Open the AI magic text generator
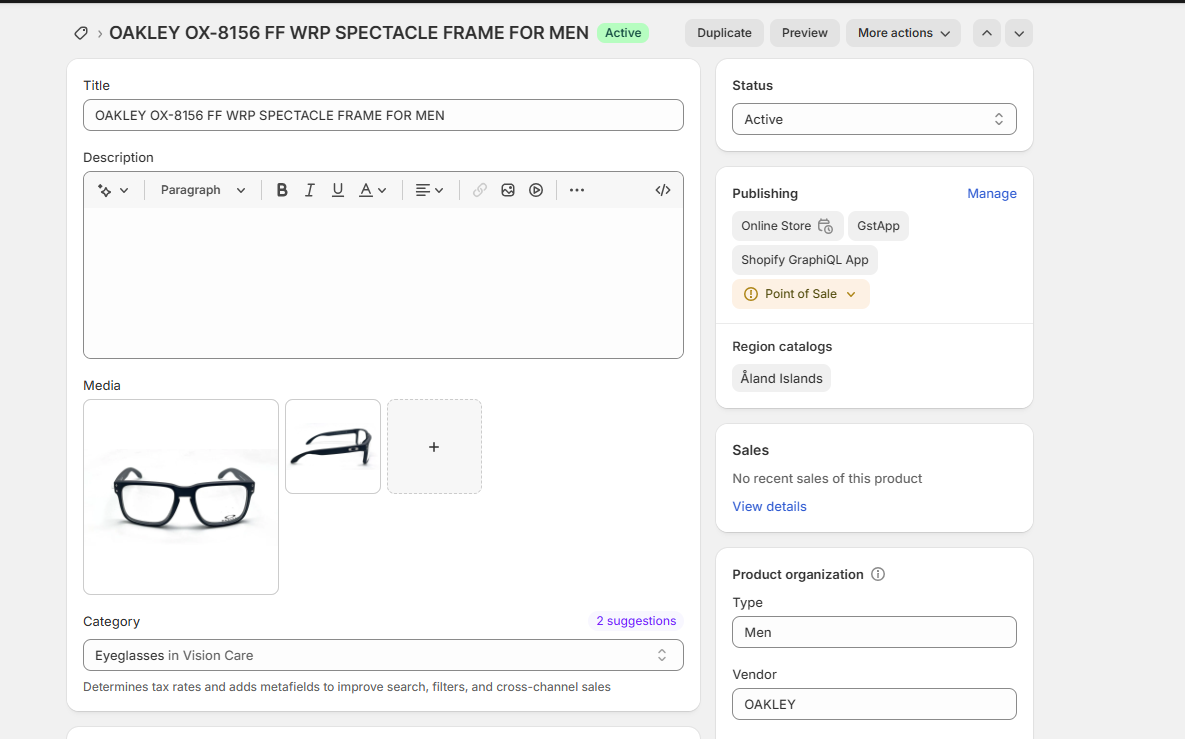Image resolution: width=1185 pixels, height=739 pixels. (x=113, y=190)
